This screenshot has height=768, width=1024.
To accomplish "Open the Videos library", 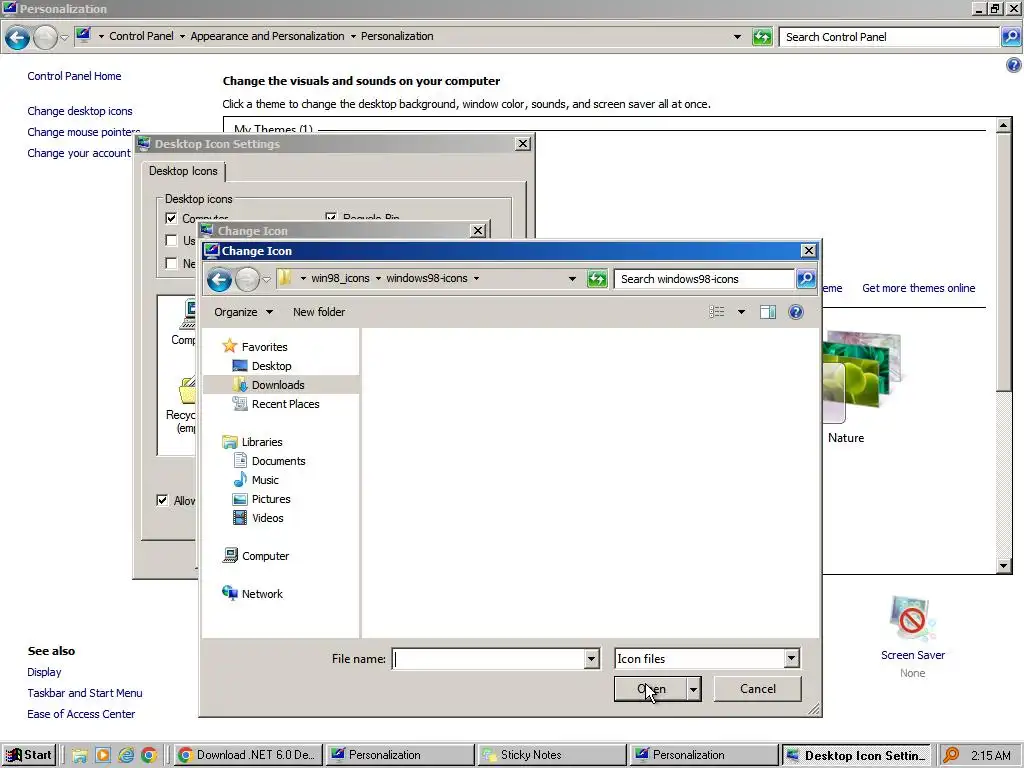I will [268, 517].
